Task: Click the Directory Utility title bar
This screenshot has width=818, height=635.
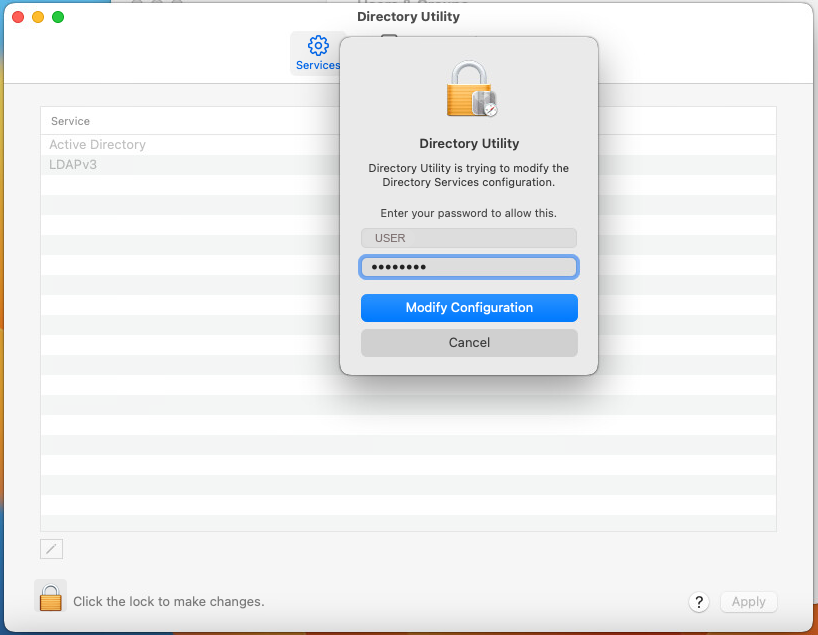Action: pyautogui.click(x=408, y=16)
